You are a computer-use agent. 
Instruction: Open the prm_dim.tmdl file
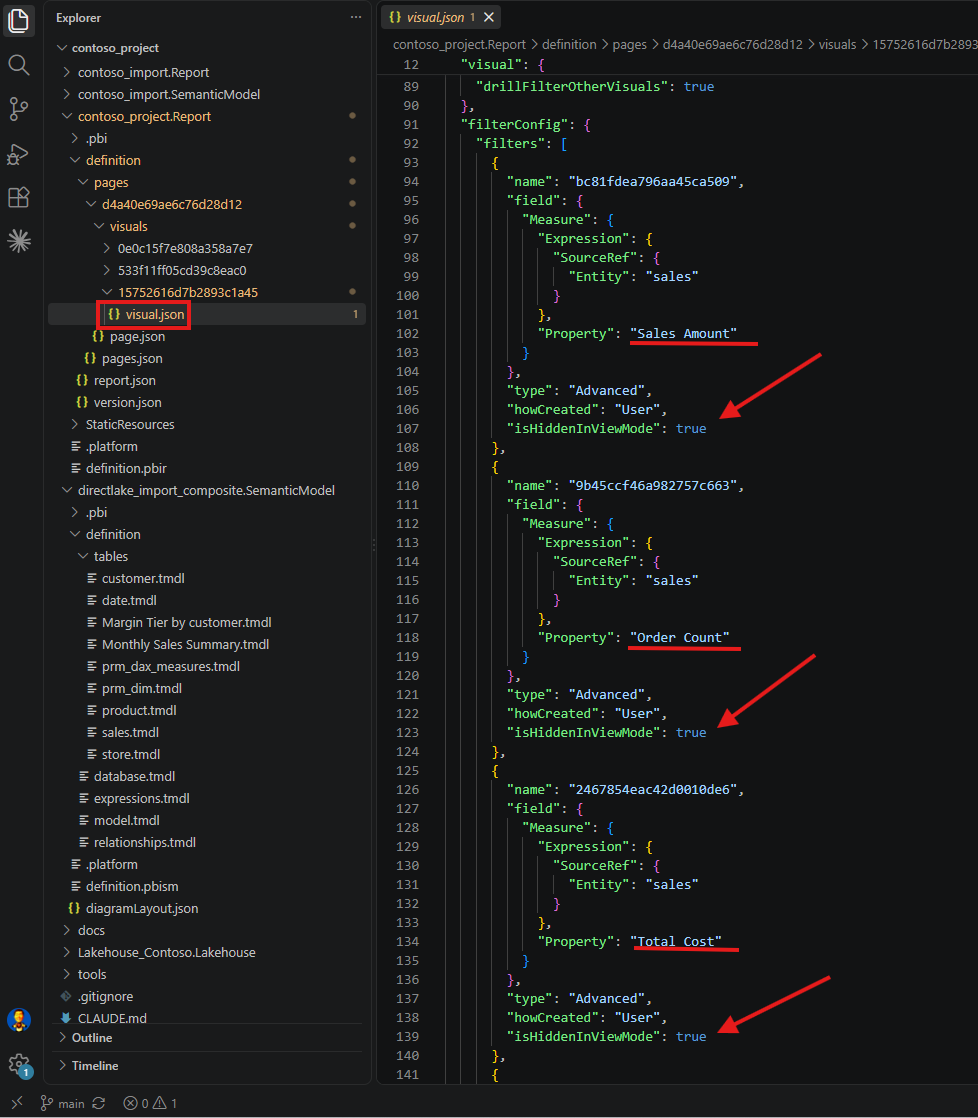(141, 689)
